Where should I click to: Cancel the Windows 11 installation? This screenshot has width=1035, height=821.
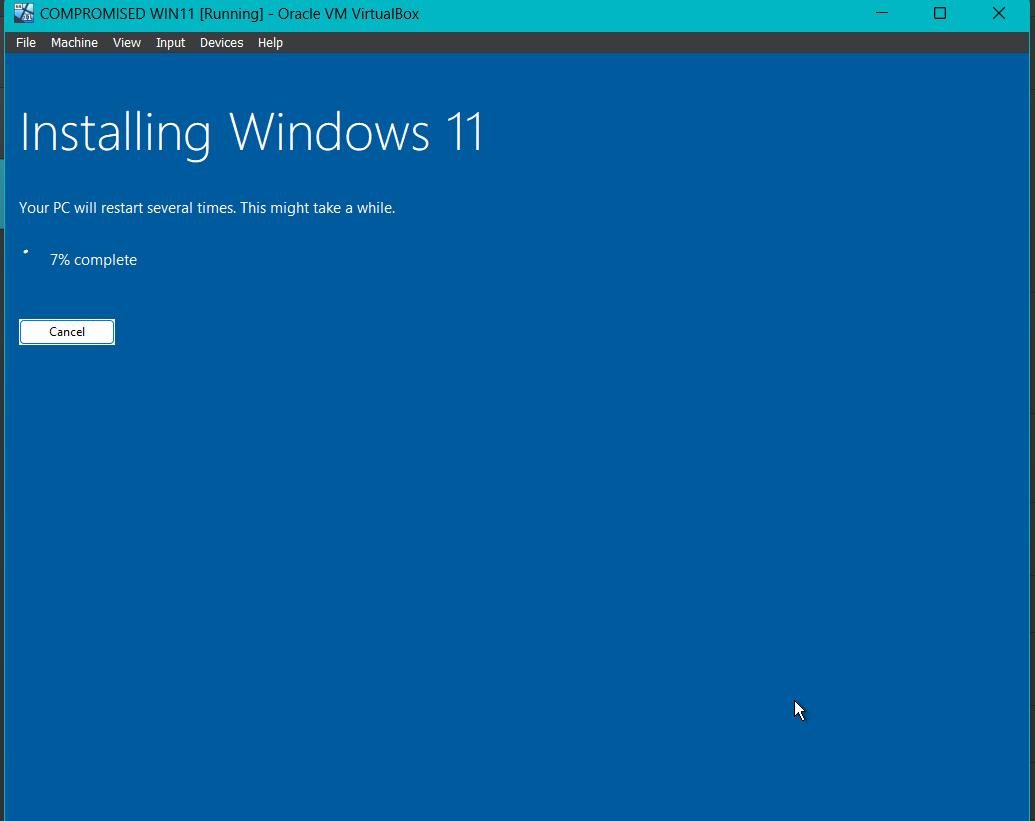click(67, 332)
